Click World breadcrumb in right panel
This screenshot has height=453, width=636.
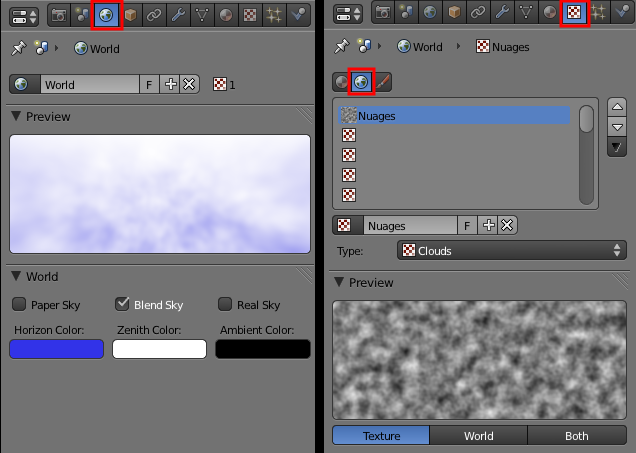pos(420,47)
